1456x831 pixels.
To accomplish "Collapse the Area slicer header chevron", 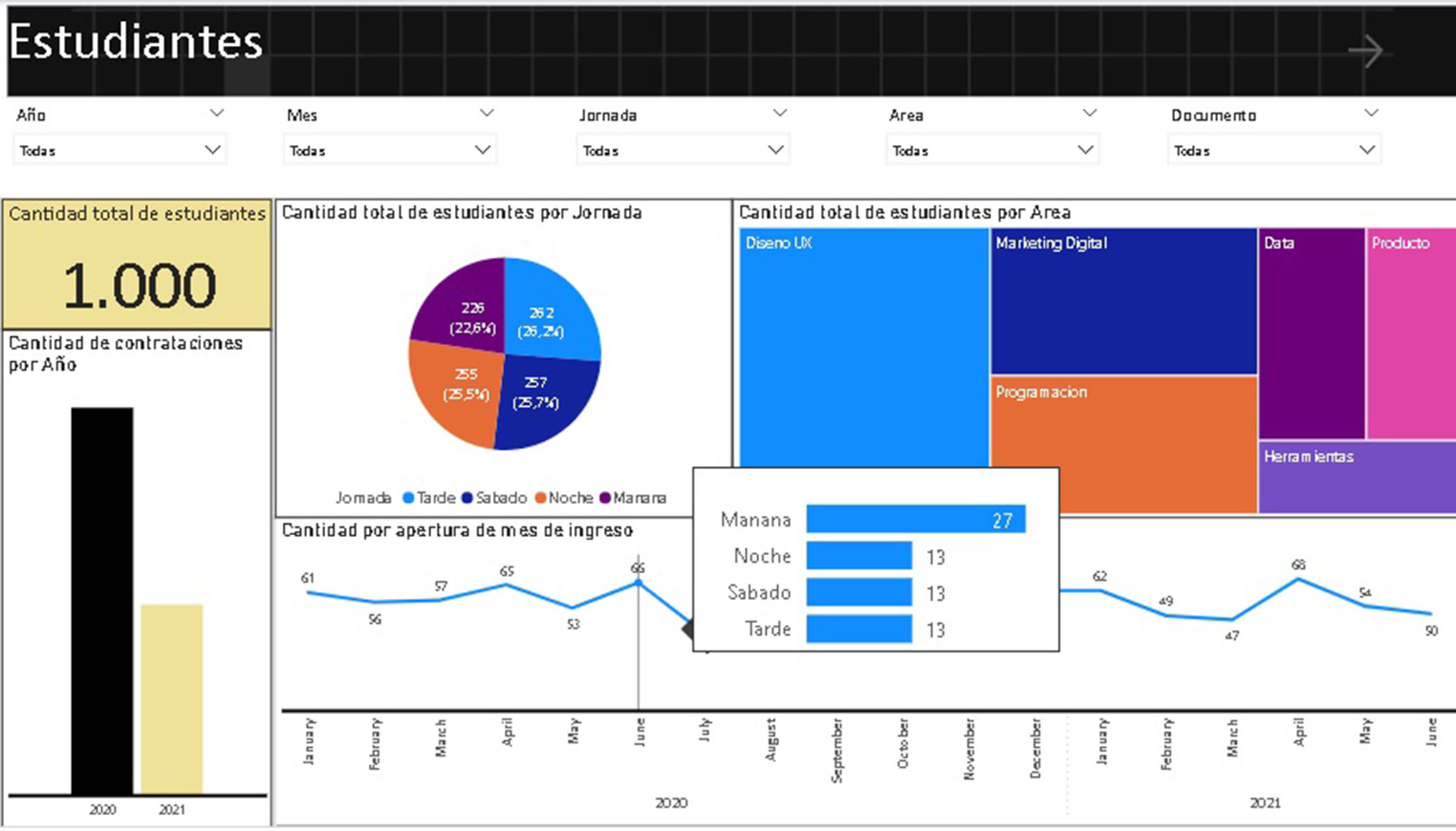I will [1089, 113].
